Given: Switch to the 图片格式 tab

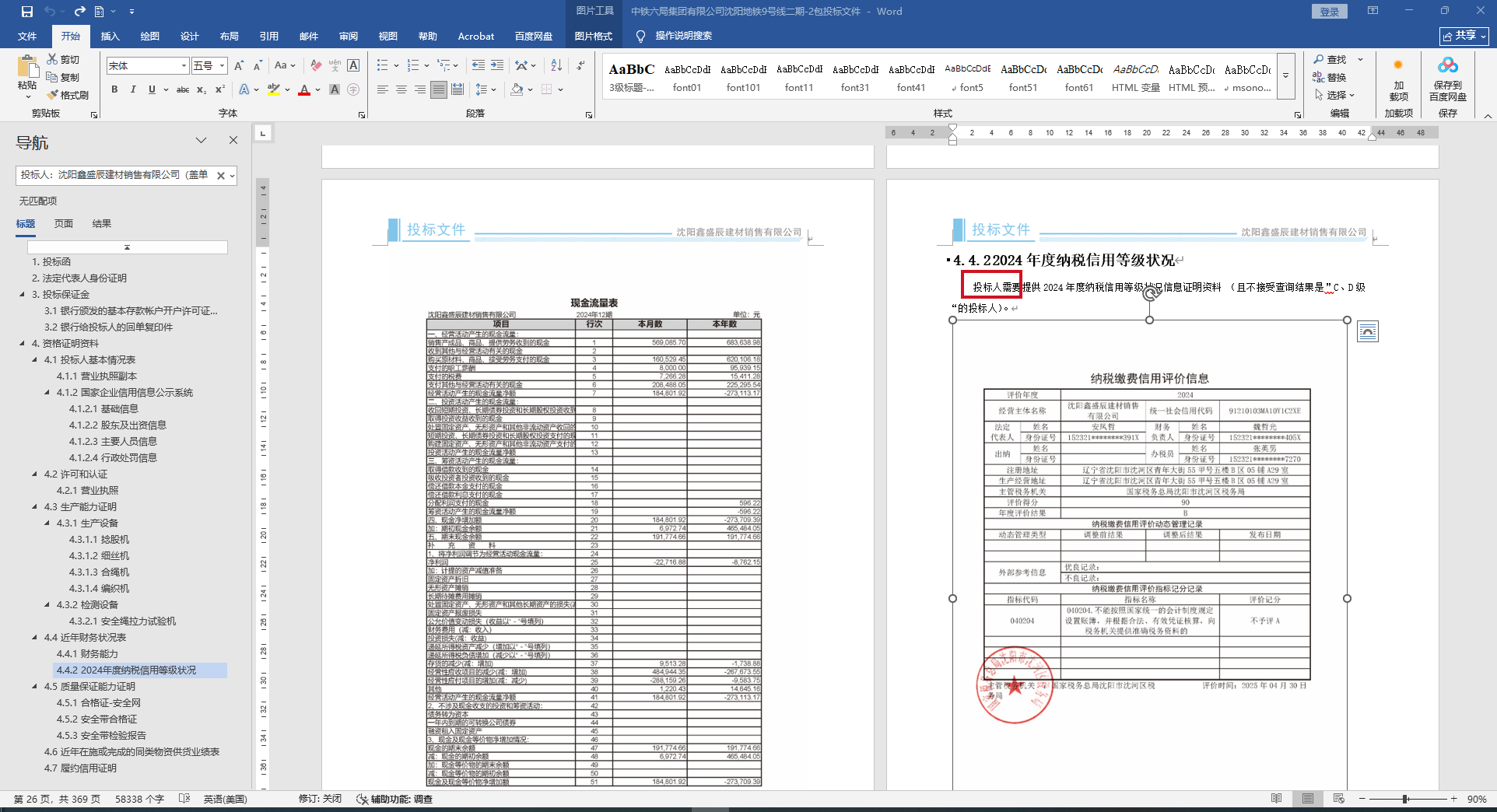Looking at the screenshot, I should point(594,37).
